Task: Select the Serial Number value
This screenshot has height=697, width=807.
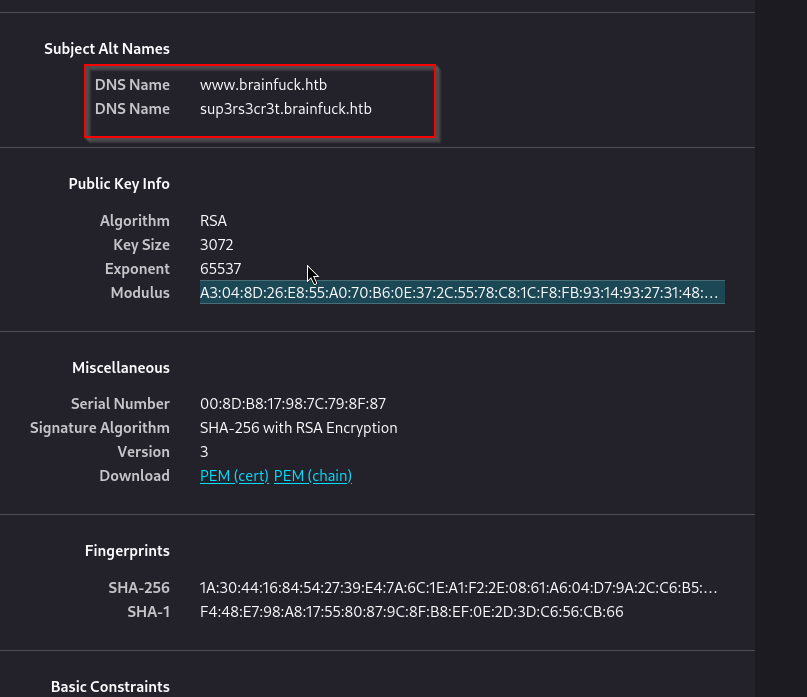Action: 292,404
